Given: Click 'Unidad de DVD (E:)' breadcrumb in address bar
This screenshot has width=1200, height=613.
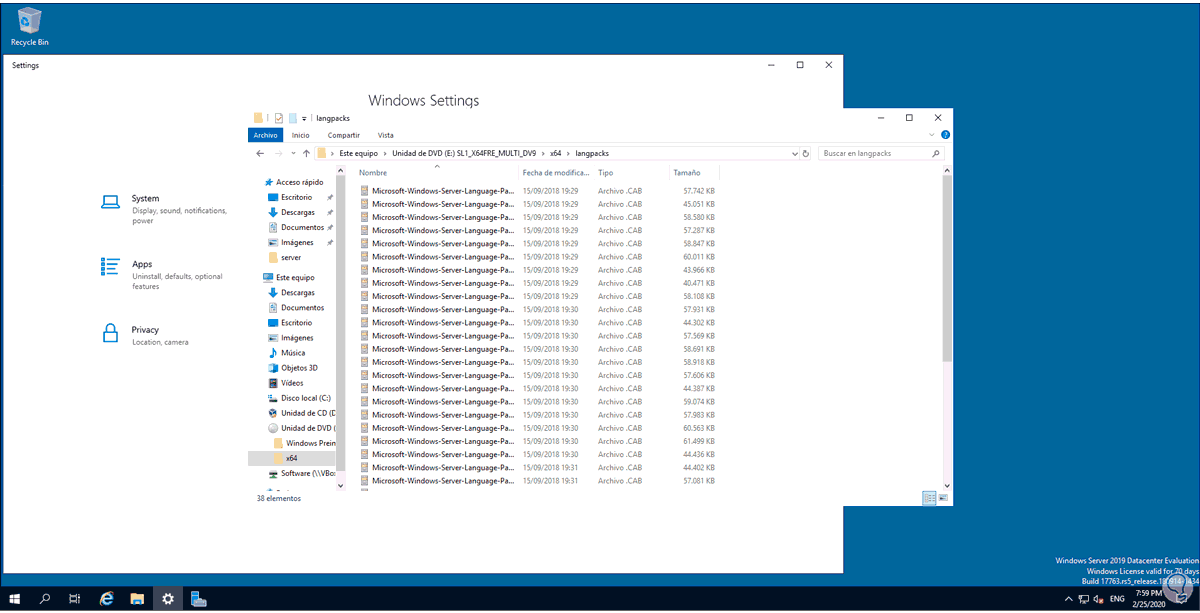Looking at the screenshot, I should pos(464,153).
